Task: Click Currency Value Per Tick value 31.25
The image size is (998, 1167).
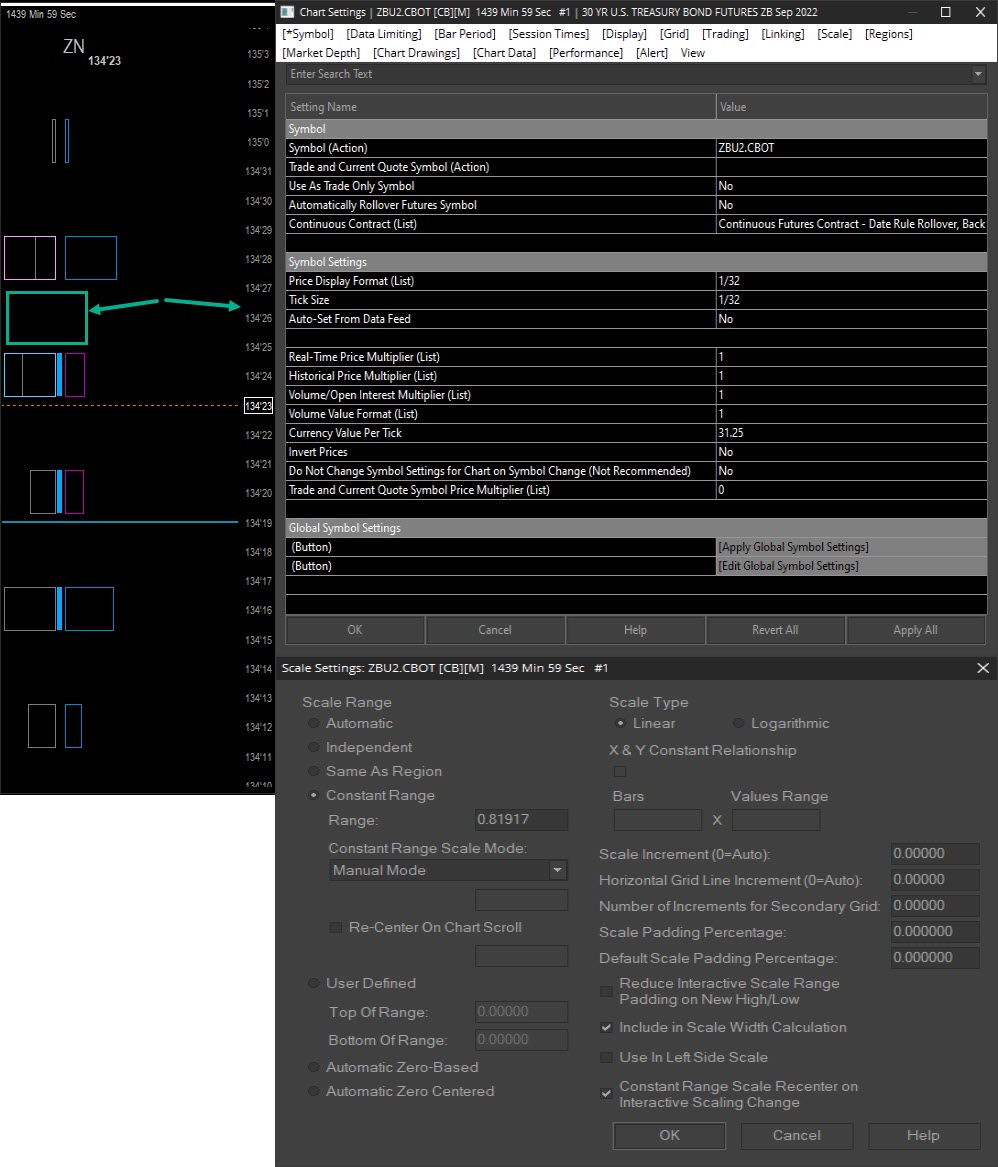Action: tap(851, 433)
